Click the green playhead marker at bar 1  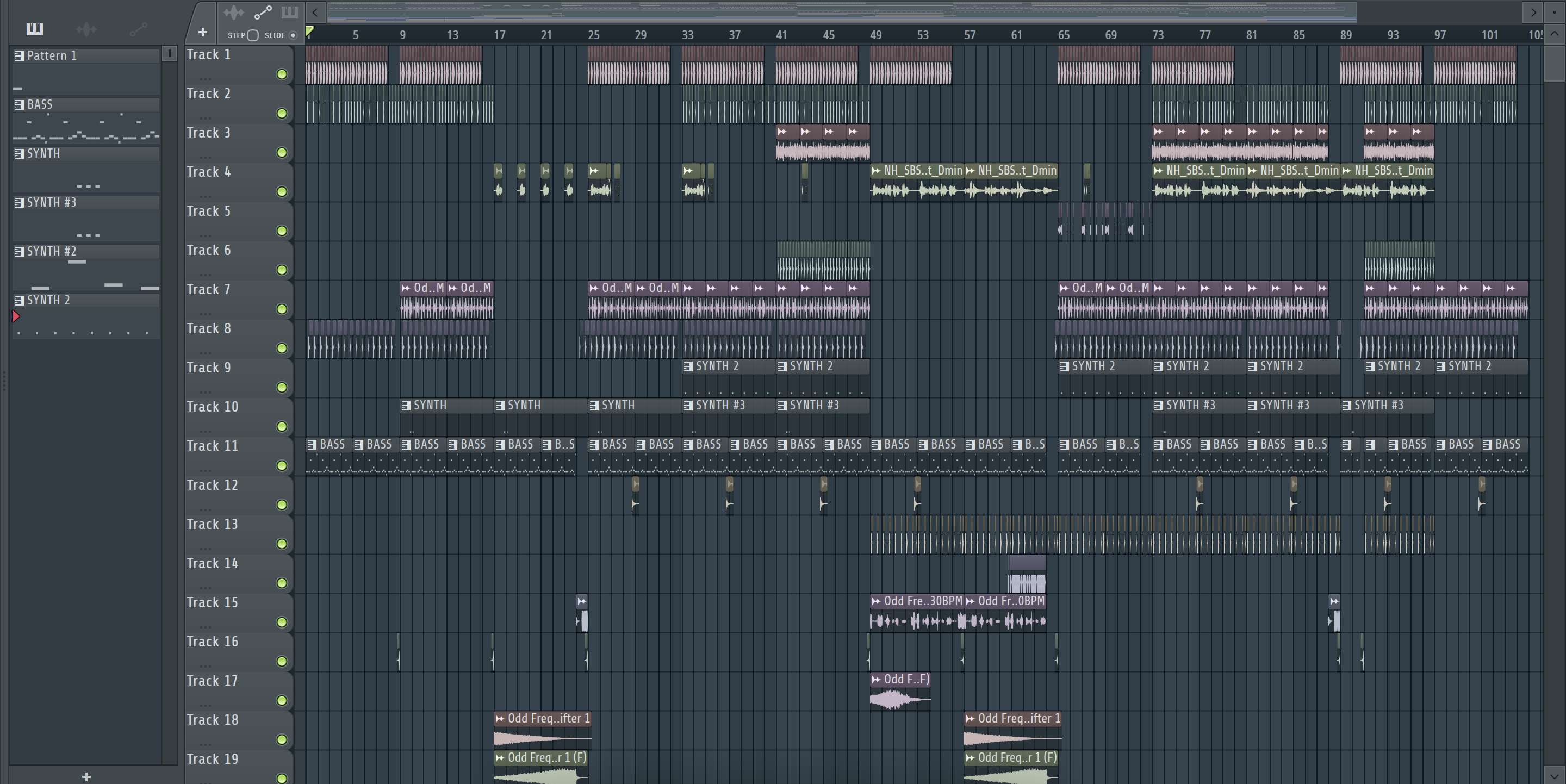(x=309, y=31)
